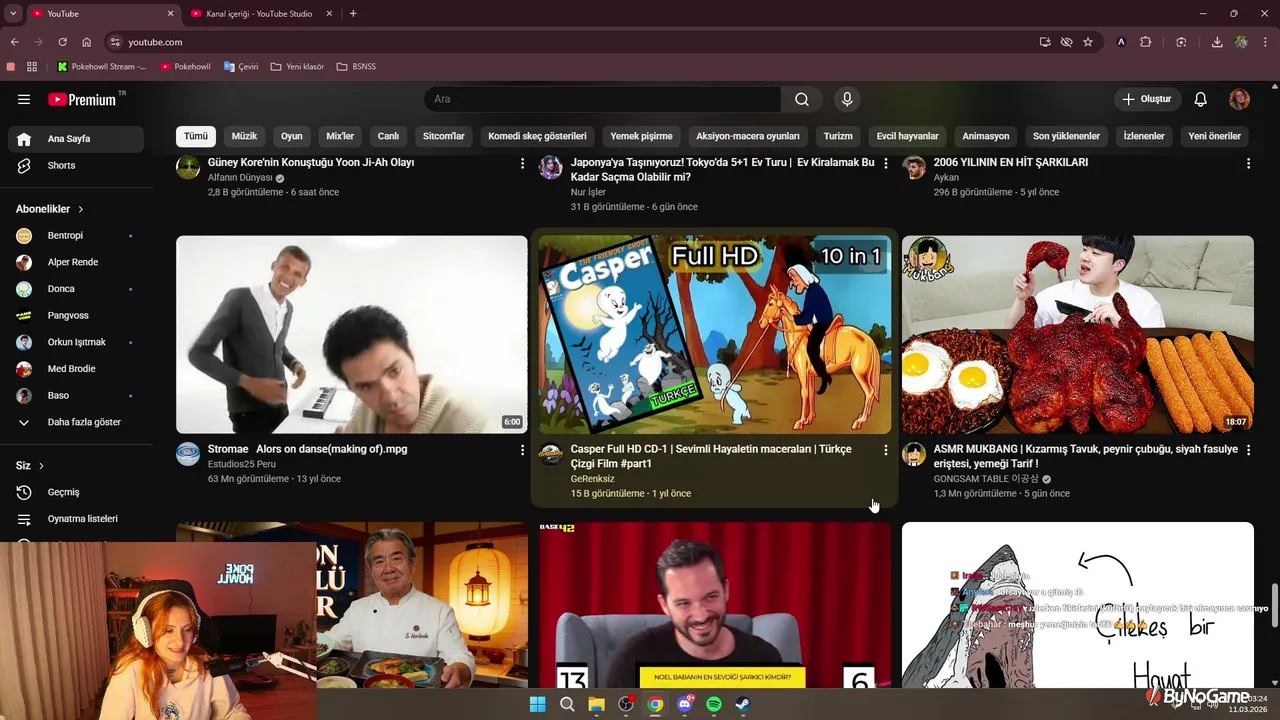
Task: Select the Animasyon filter chip
Action: (x=986, y=136)
